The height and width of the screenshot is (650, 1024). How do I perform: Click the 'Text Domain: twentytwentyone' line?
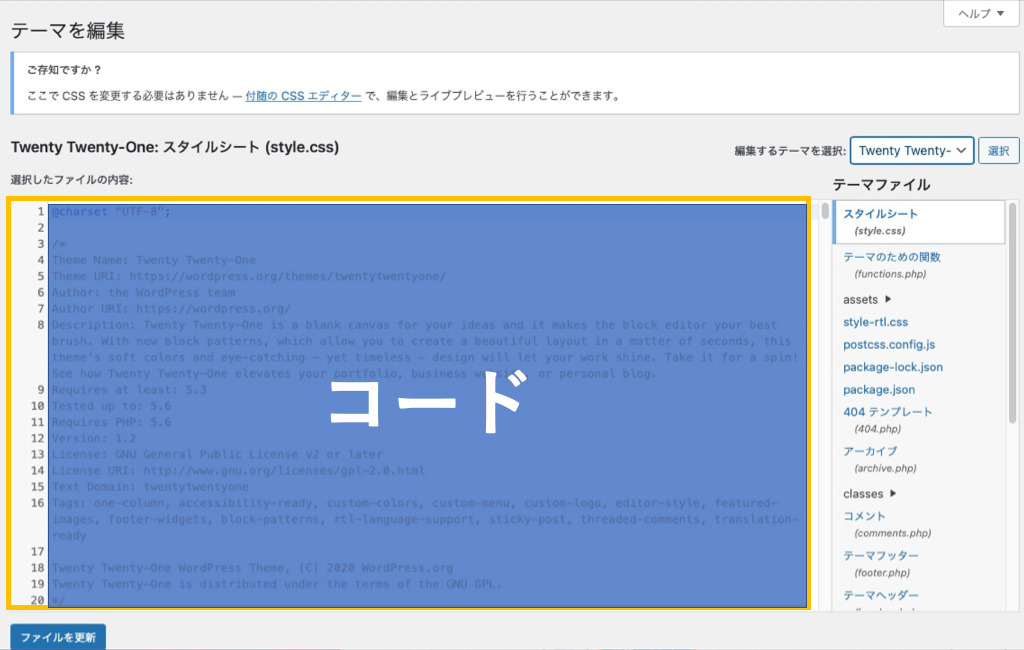[150, 487]
